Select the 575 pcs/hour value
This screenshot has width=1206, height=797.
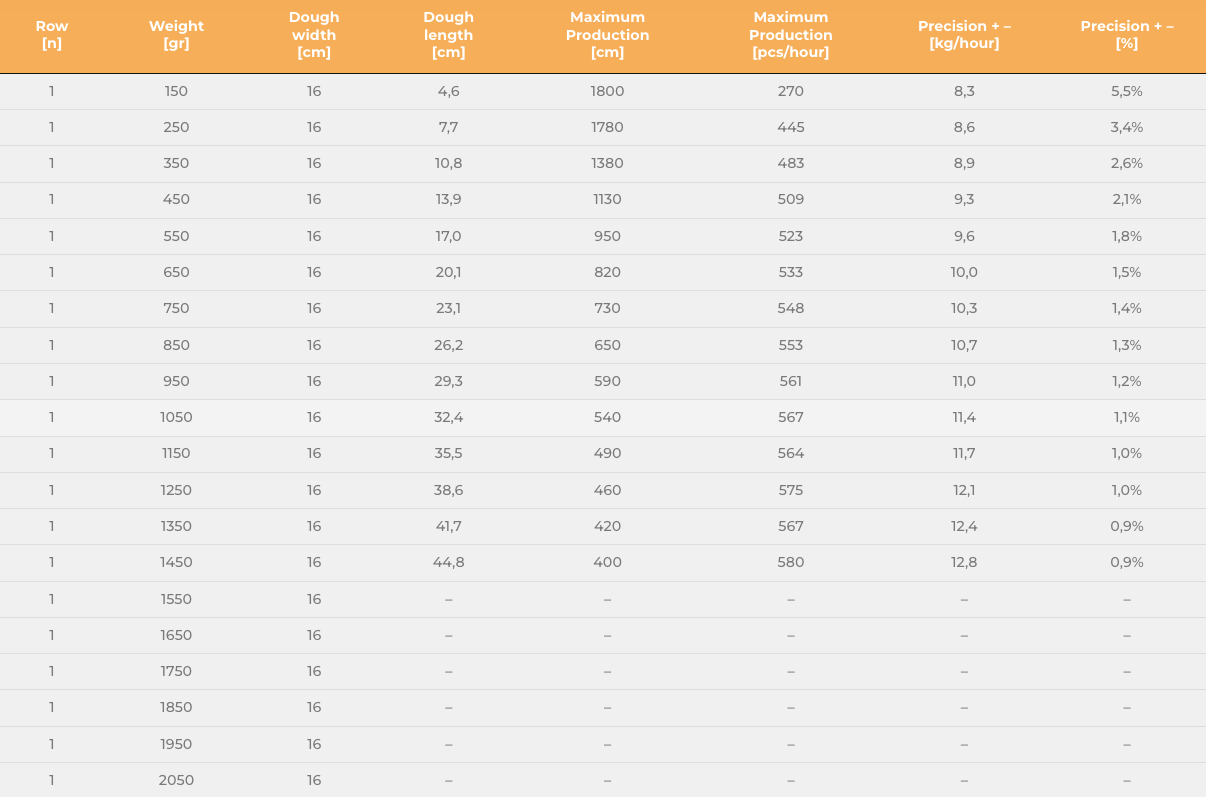(x=791, y=490)
